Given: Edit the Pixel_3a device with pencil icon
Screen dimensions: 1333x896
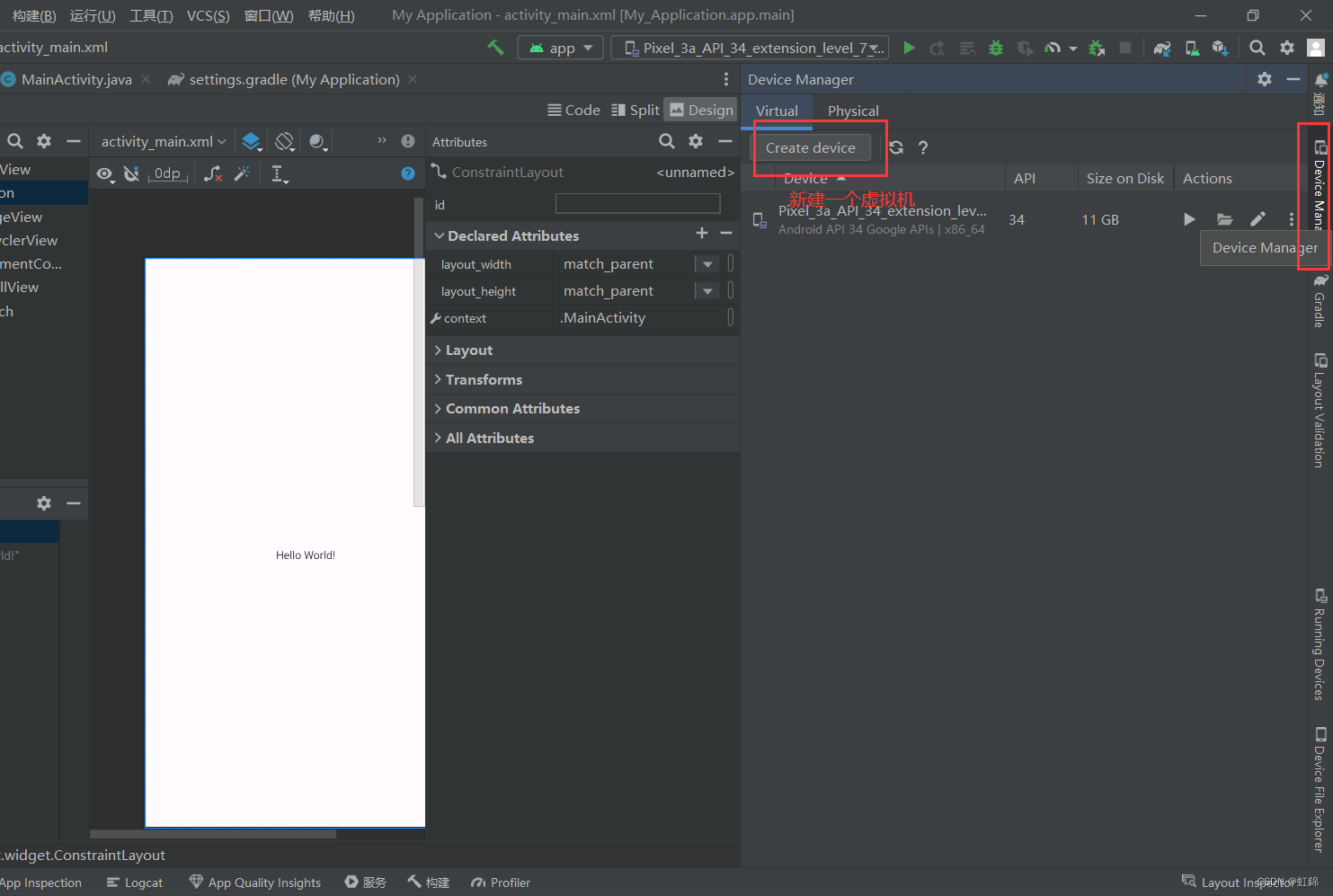Looking at the screenshot, I should point(1257,219).
